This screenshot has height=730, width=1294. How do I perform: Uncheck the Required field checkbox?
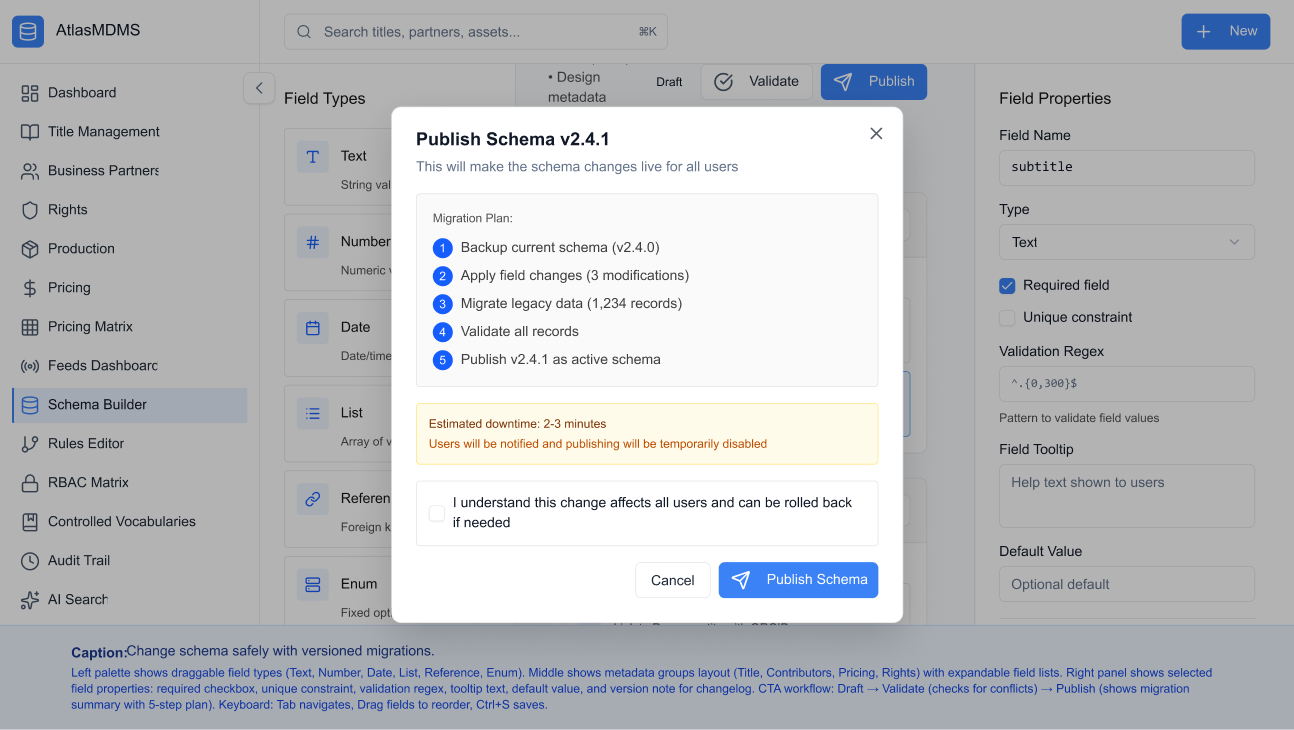[x=1008, y=286]
